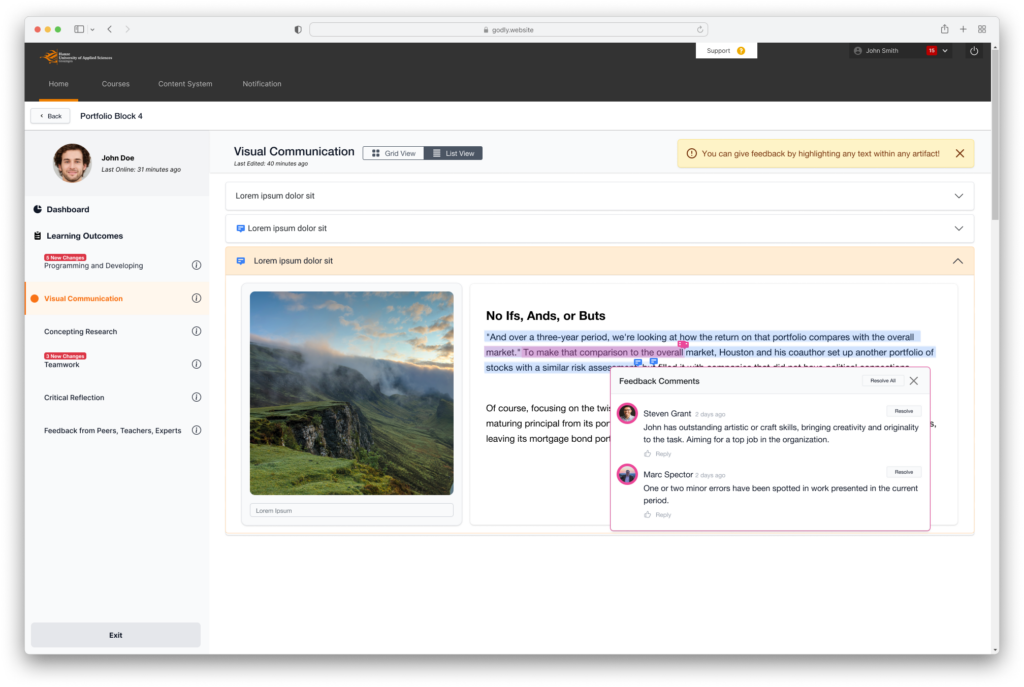Click info icon beside Programming and Developing

click(x=196, y=265)
